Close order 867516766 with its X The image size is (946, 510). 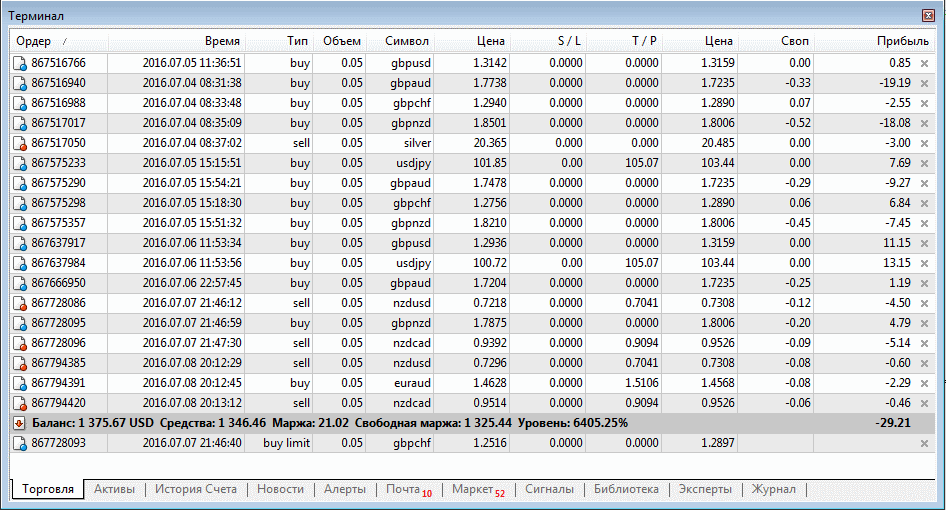[x=924, y=63]
